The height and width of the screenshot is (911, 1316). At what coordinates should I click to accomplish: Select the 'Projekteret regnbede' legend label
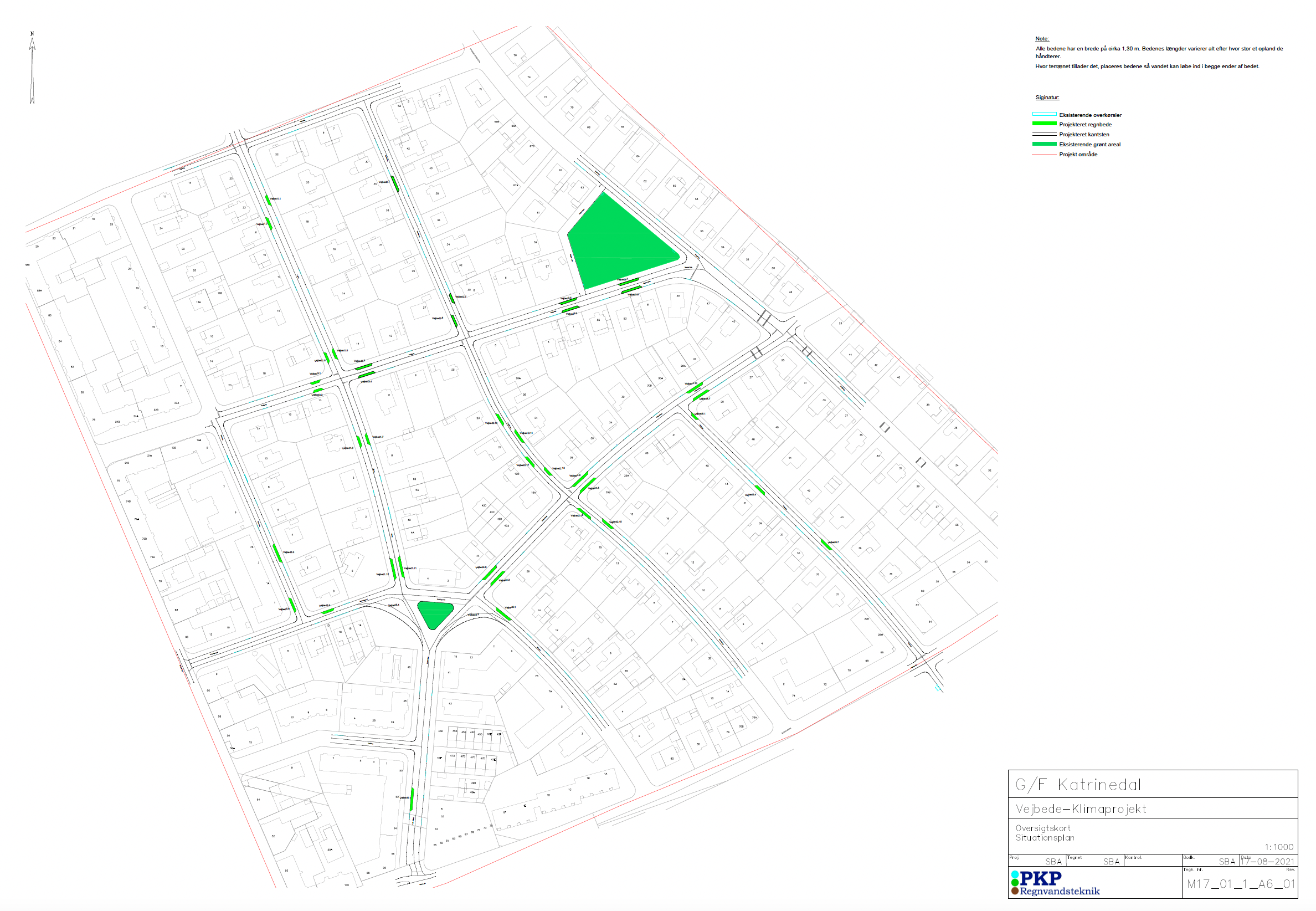(x=1085, y=125)
